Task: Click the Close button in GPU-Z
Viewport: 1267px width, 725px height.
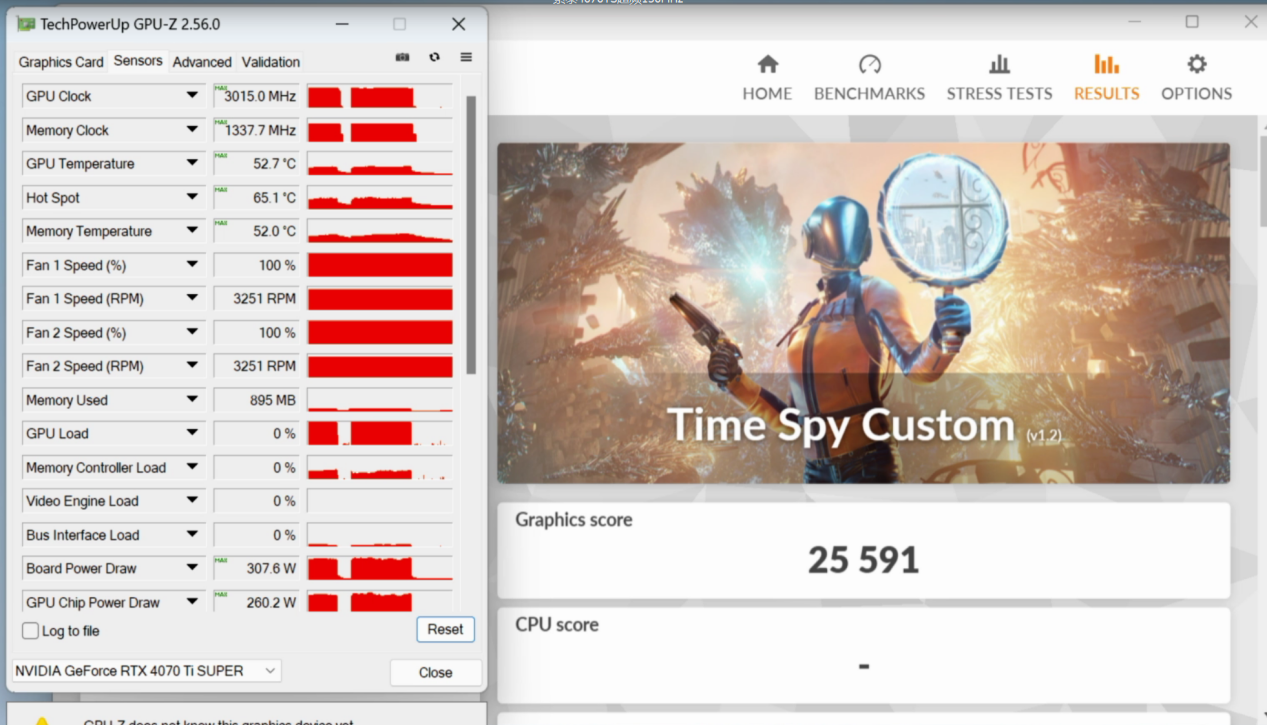Action: (x=435, y=673)
